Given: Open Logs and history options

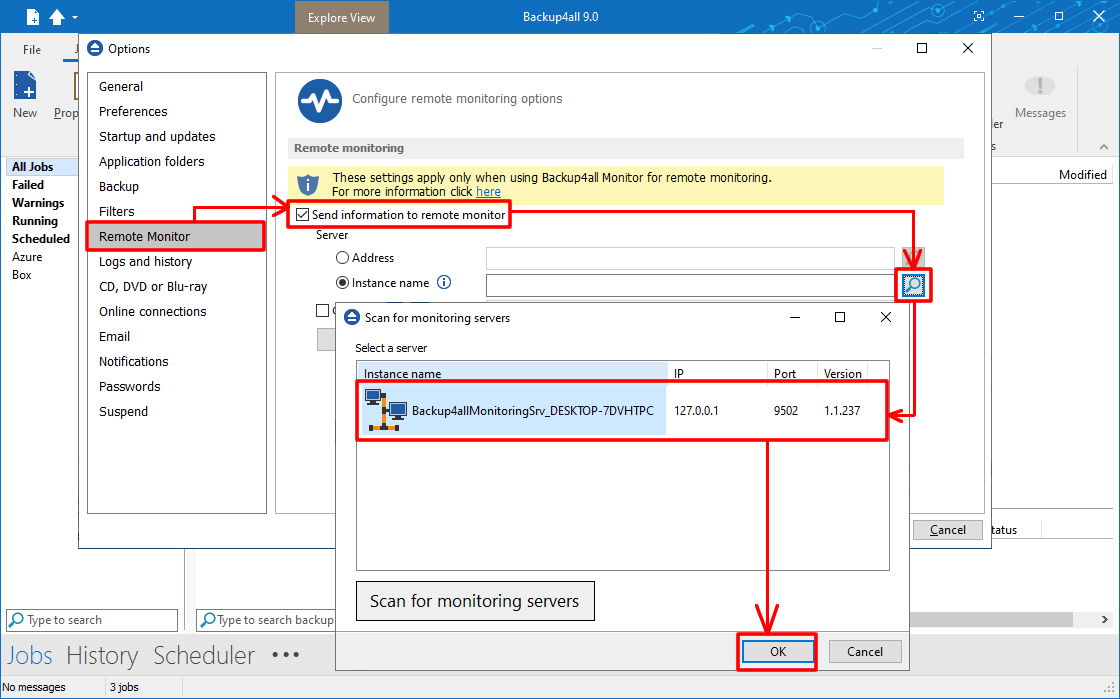Looking at the screenshot, I should [145, 261].
